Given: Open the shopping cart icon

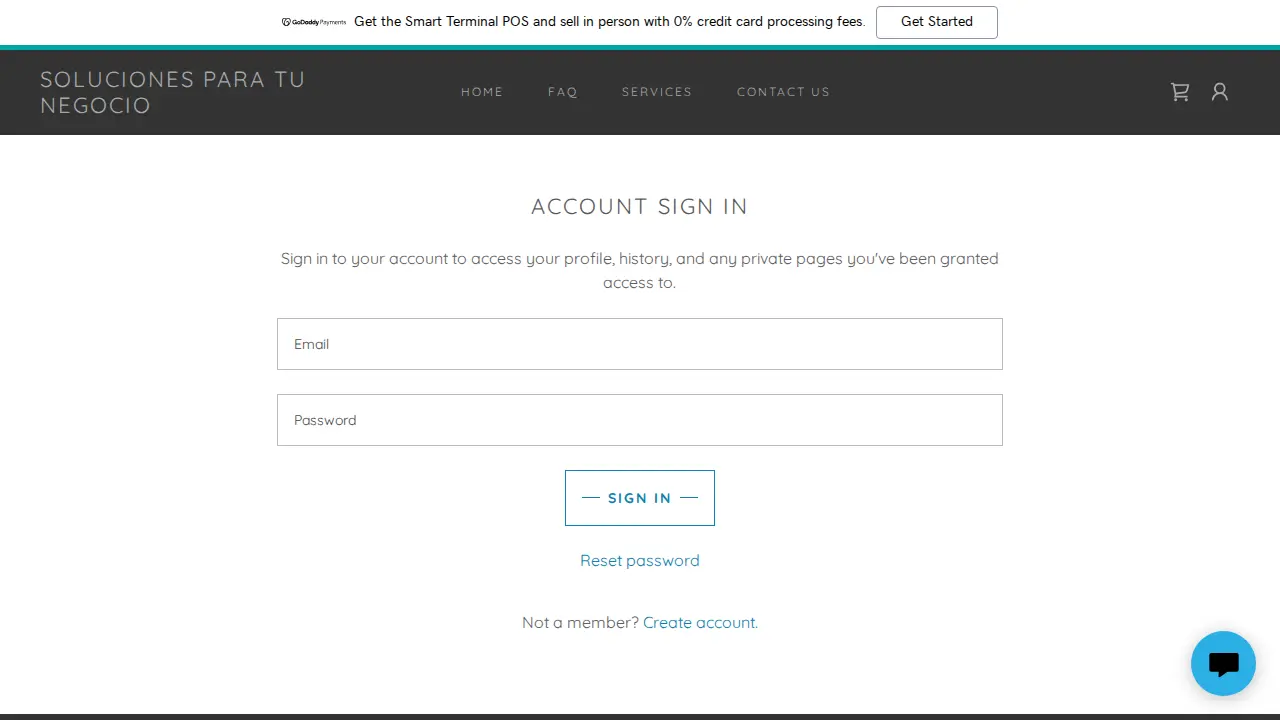Looking at the screenshot, I should point(1180,92).
